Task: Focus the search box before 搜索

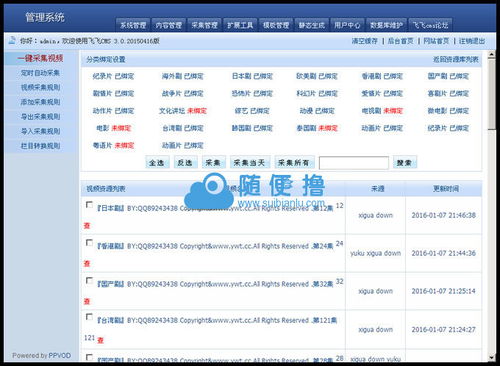Action: pyautogui.click(x=354, y=163)
